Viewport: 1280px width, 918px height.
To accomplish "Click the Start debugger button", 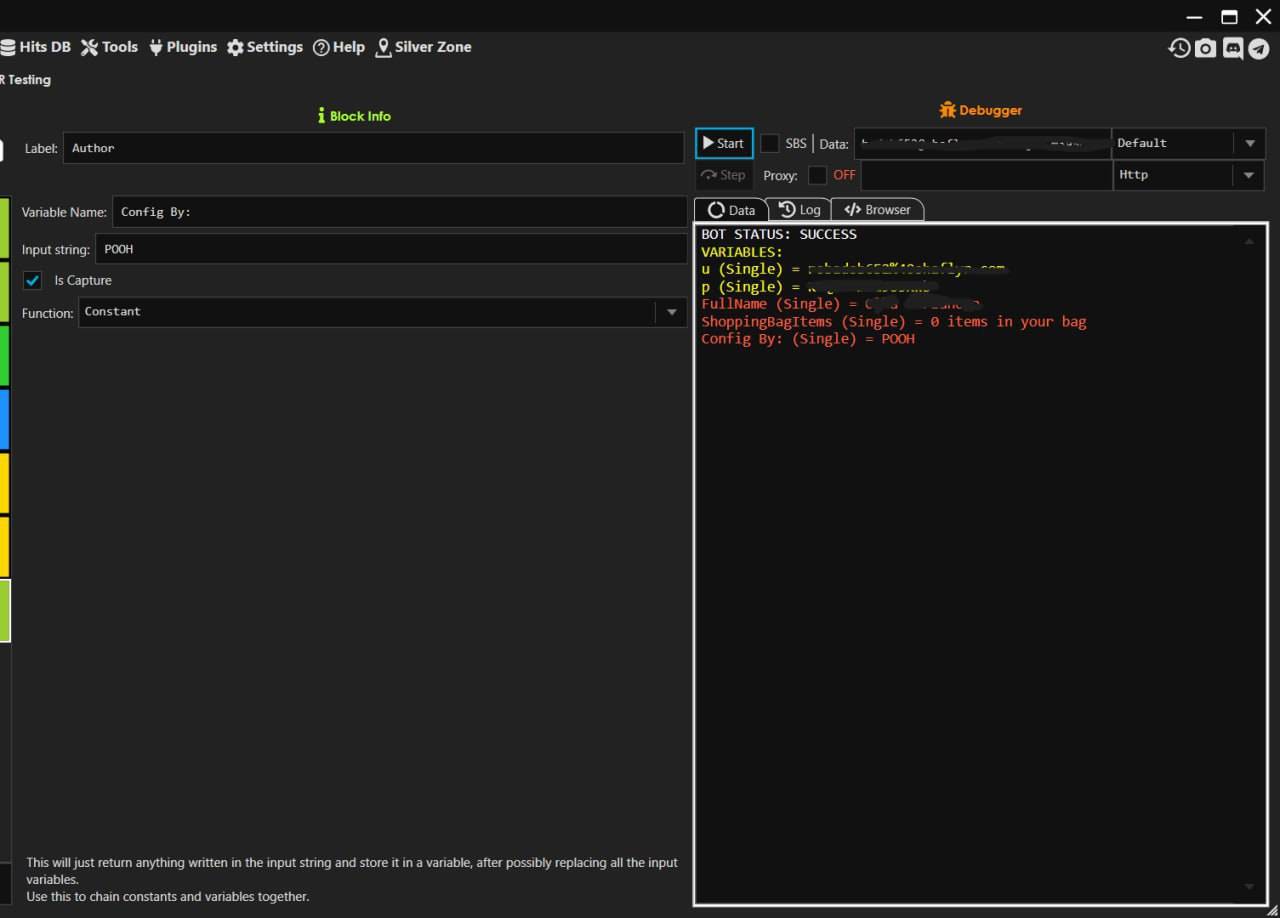I will (x=724, y=143).
